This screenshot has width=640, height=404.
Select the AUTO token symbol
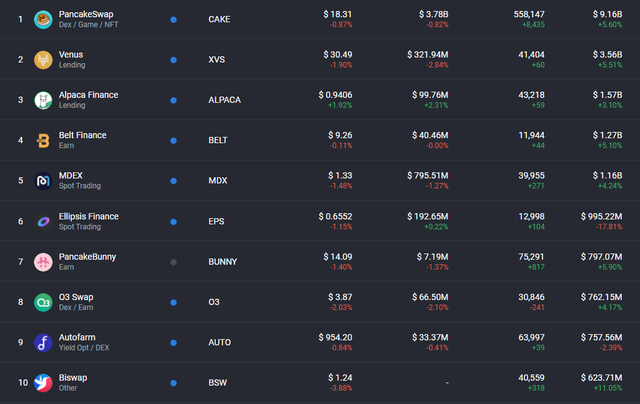(x=220, y=342)
